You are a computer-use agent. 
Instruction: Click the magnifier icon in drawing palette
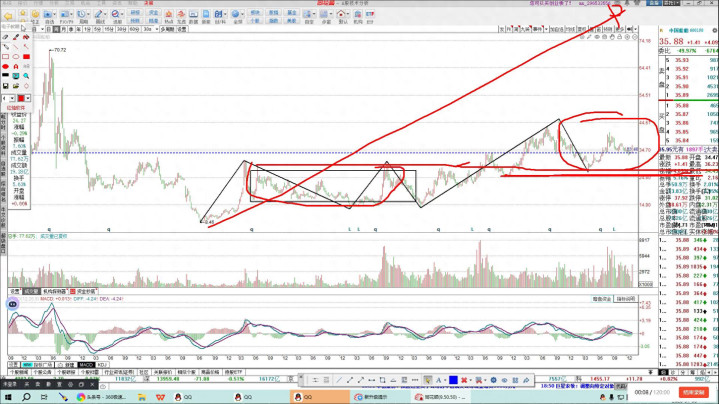[25, 77]
